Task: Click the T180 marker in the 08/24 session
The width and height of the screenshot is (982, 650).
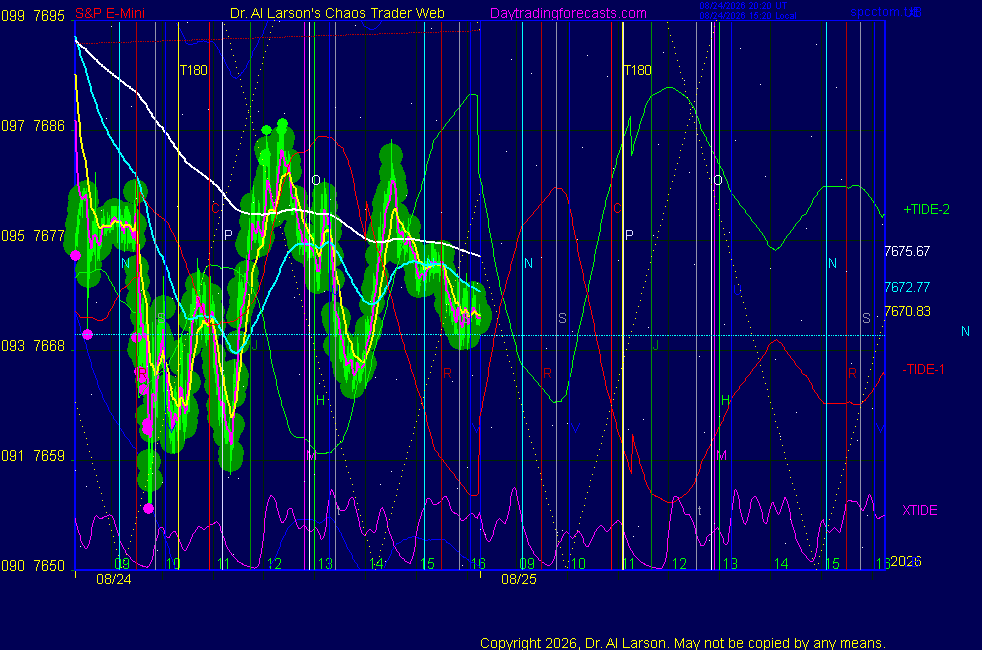Action: 194,70
